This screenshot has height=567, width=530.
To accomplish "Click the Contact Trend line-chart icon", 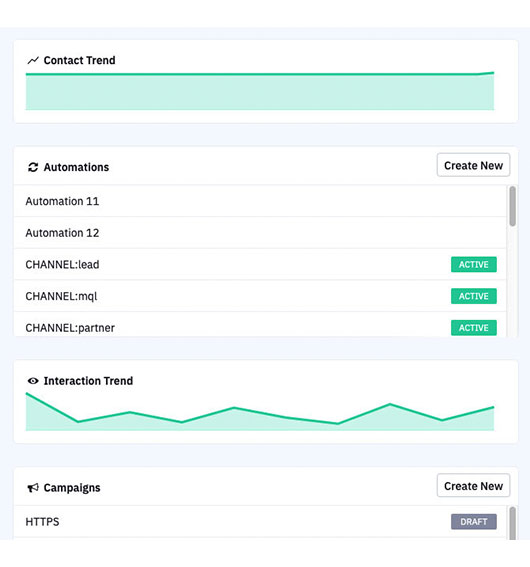I will 33,60.
